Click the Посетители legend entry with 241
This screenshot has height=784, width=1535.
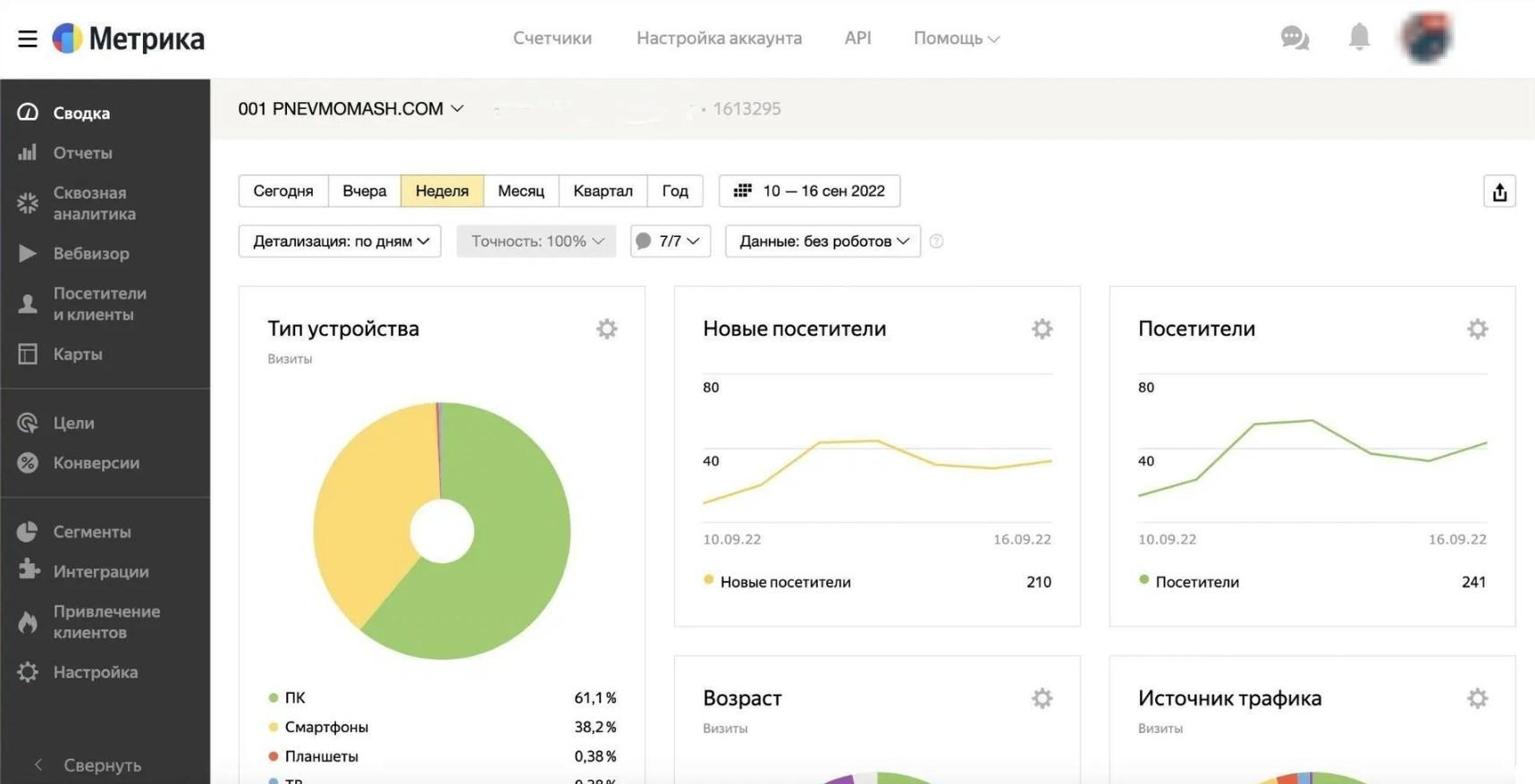coord(1312,582)
